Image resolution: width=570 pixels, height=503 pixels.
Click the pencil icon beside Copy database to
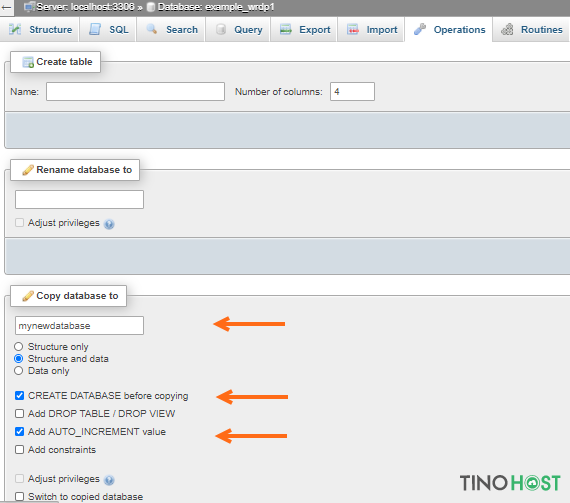(28, 296)
